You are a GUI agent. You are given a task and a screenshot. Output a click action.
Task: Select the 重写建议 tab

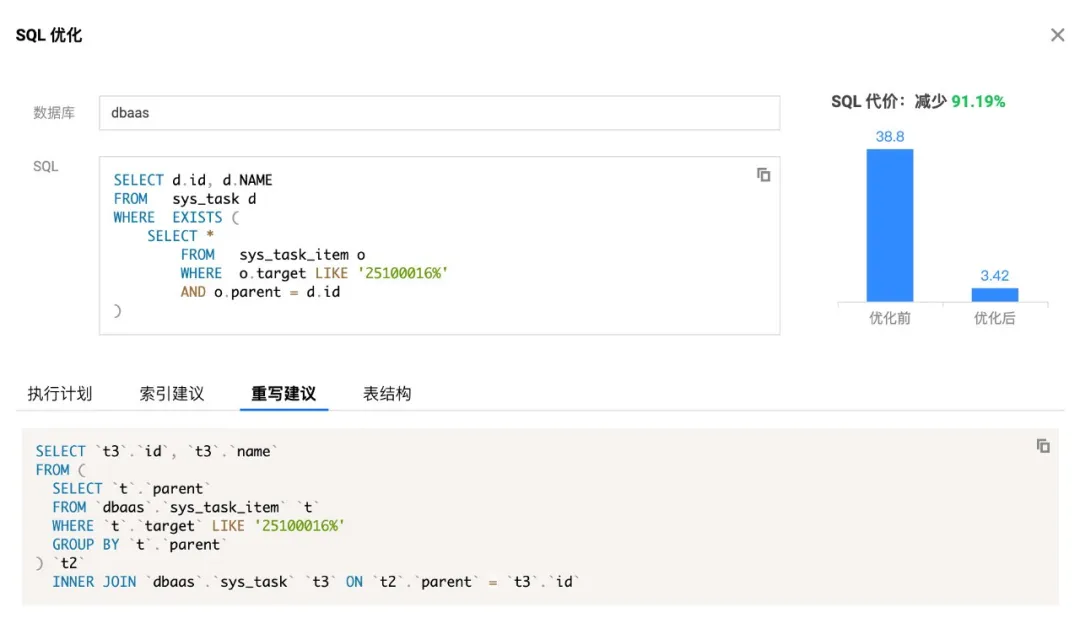click(x=284, y=394)
